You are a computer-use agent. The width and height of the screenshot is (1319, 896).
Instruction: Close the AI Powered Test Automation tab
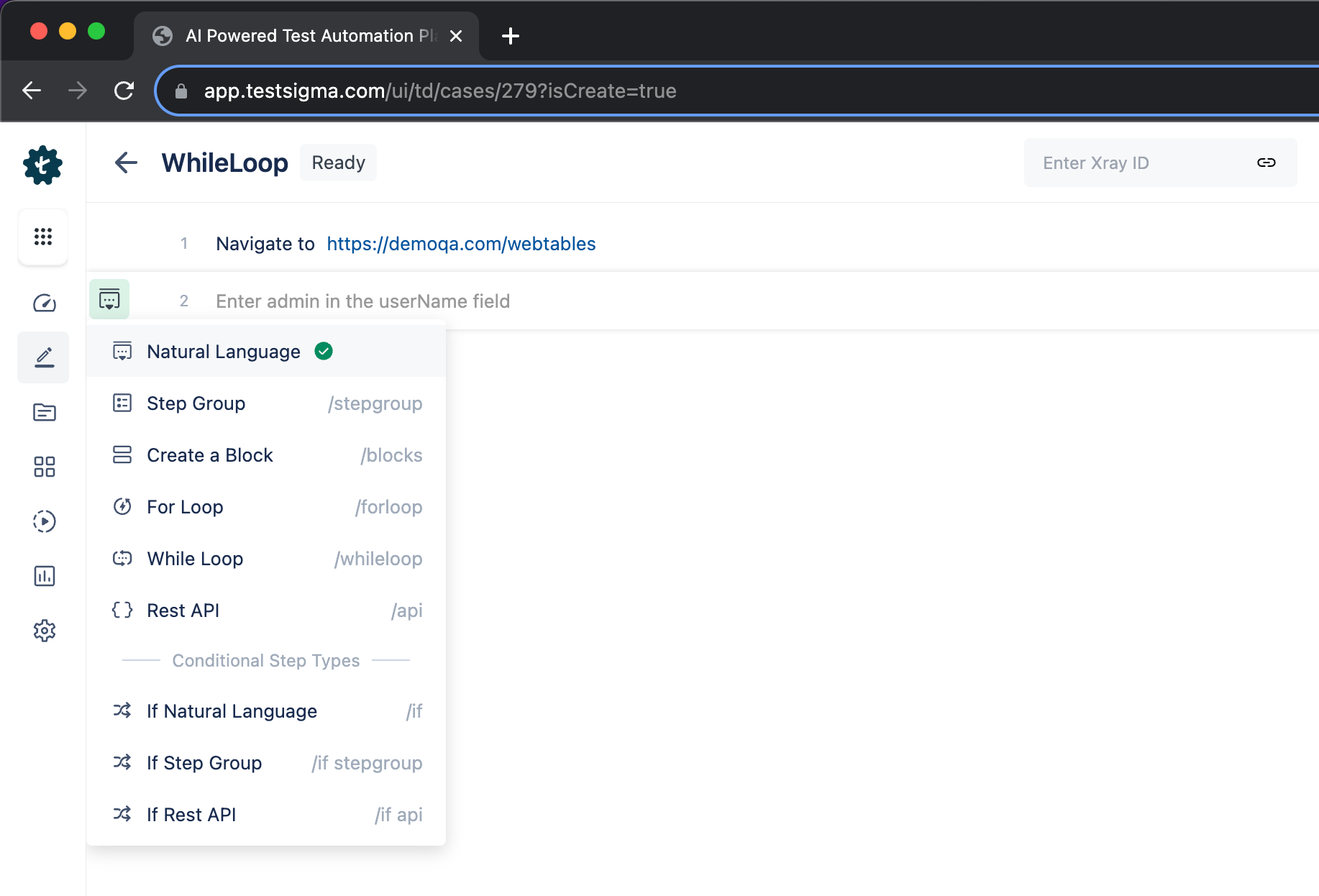pyautogui.click(x=455, y=36)
